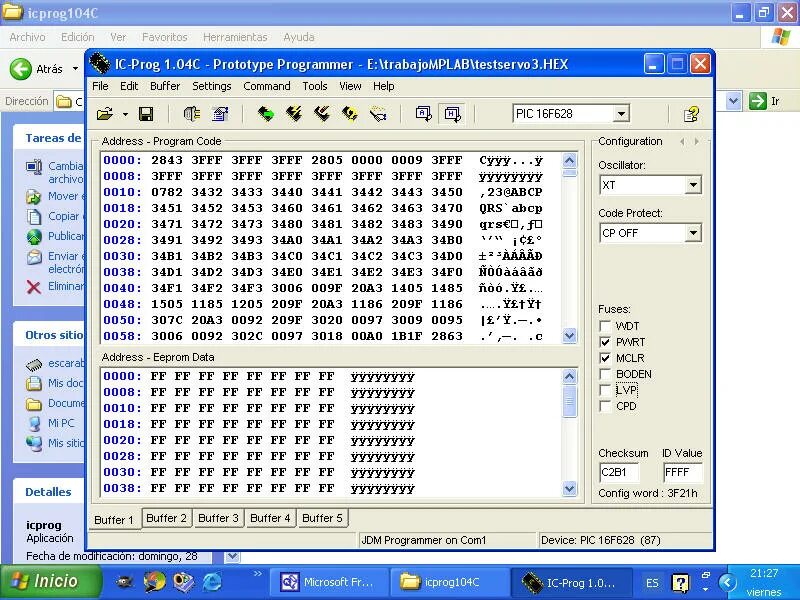Open Internet Explorer from quick launch
This screenshot has height=600, width=800.
tap(212, 582)
